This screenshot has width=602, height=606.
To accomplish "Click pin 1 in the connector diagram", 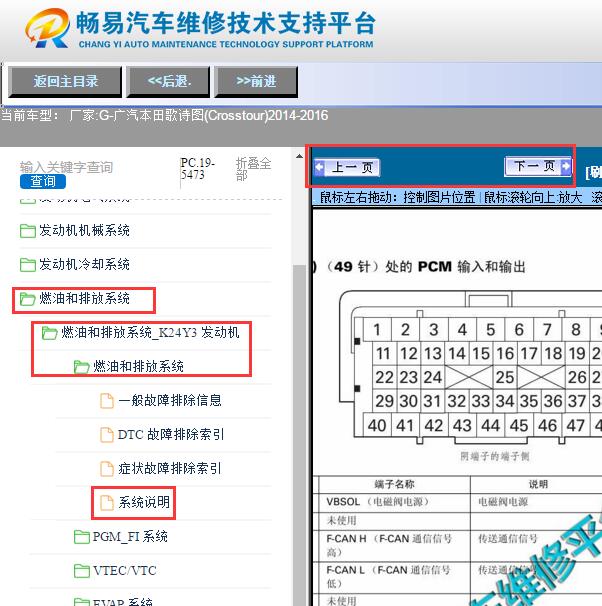I will tap(377, 330).
